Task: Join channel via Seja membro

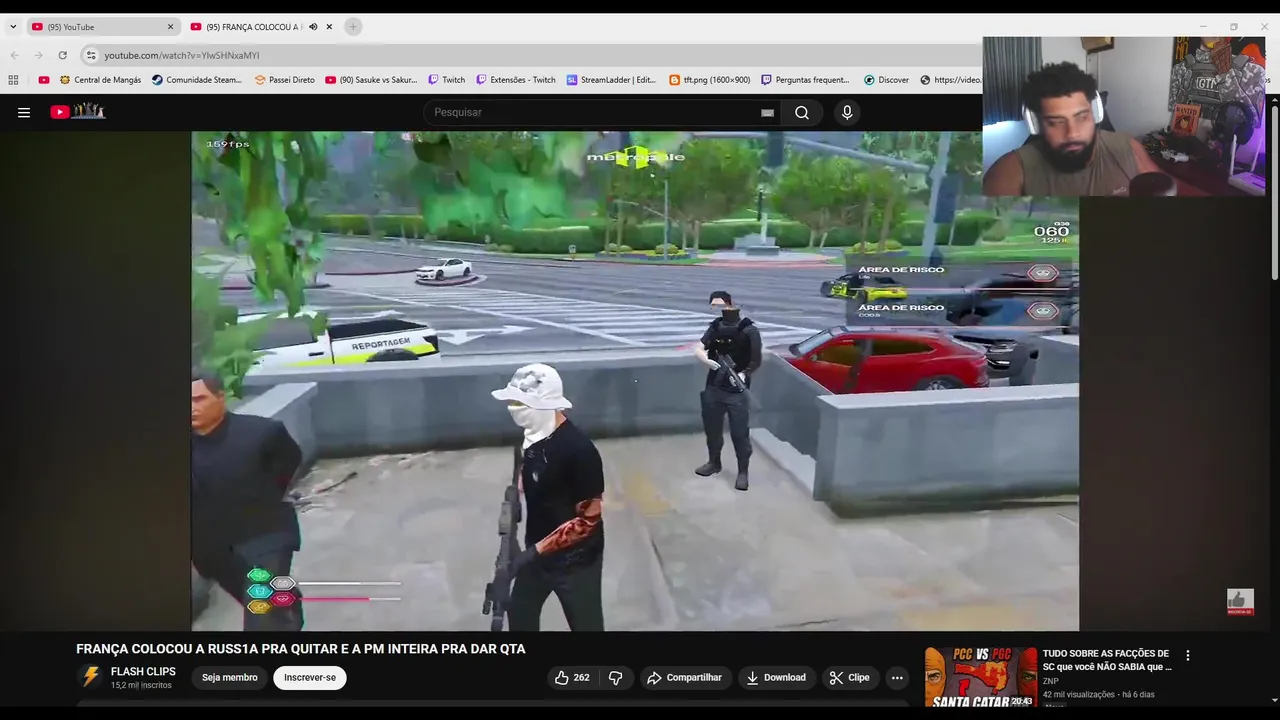Action: (x=230, y=677)
